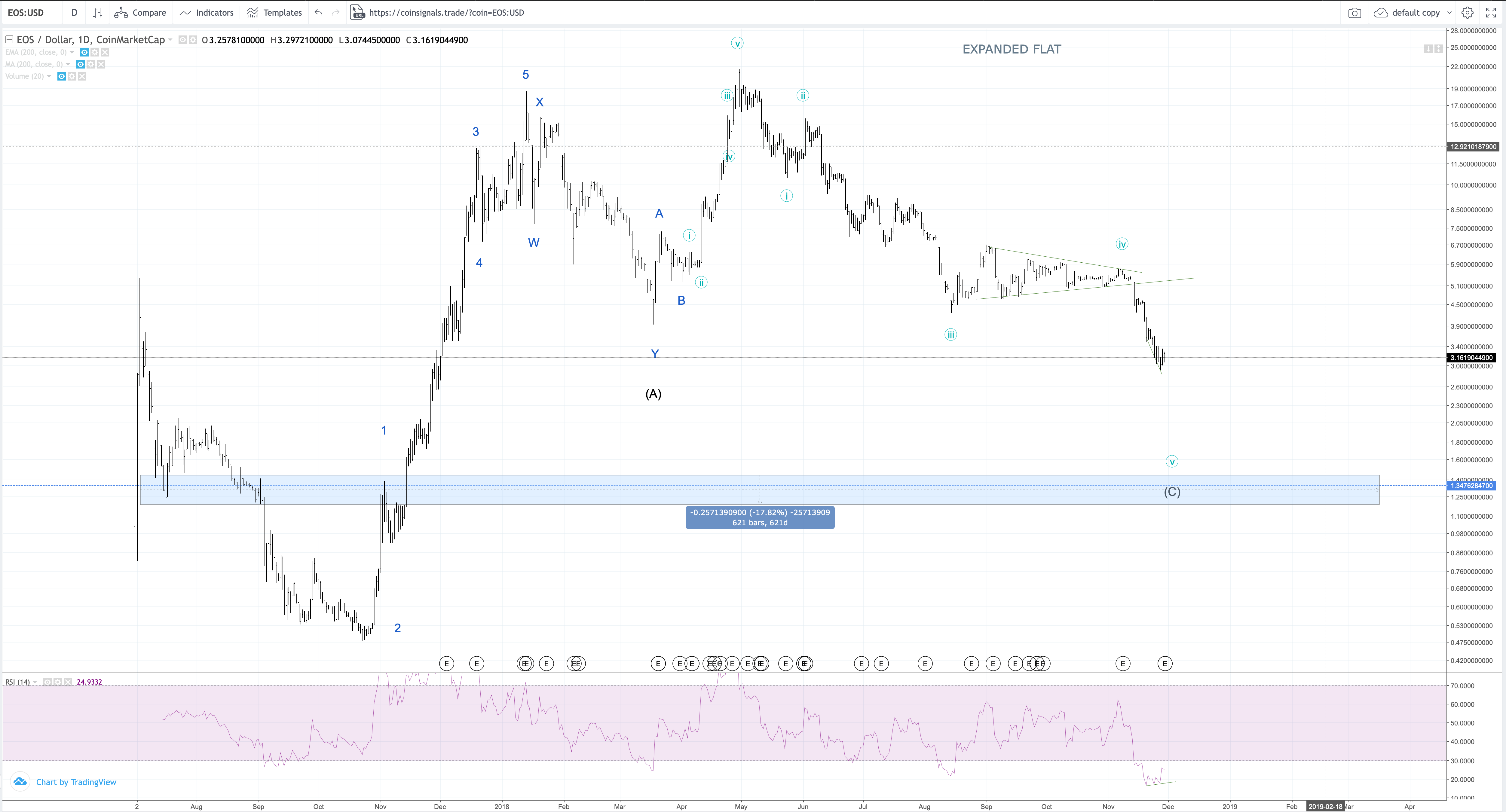Hide the MA (200) indicator eye
This screenshot has width=1506, height=812.
coord(81,64)
